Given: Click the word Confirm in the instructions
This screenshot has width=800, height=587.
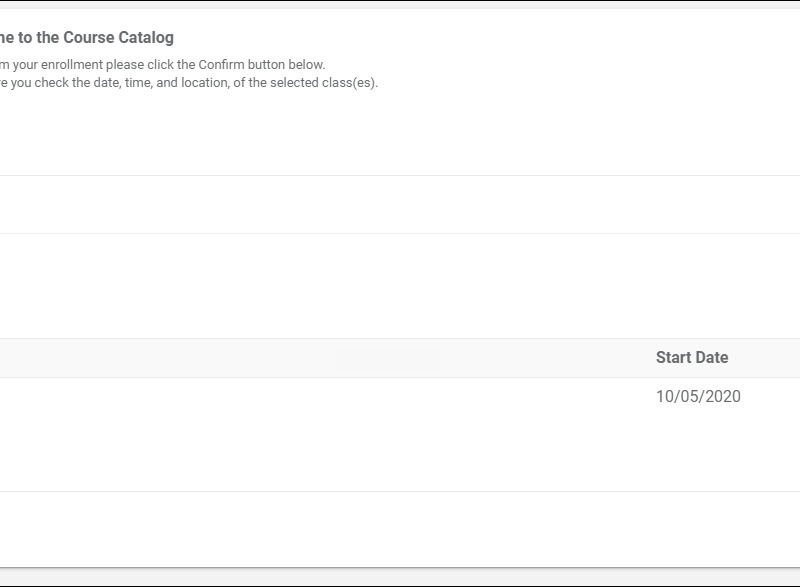Looking at the screenshot, I should click(x=221, y=65).
